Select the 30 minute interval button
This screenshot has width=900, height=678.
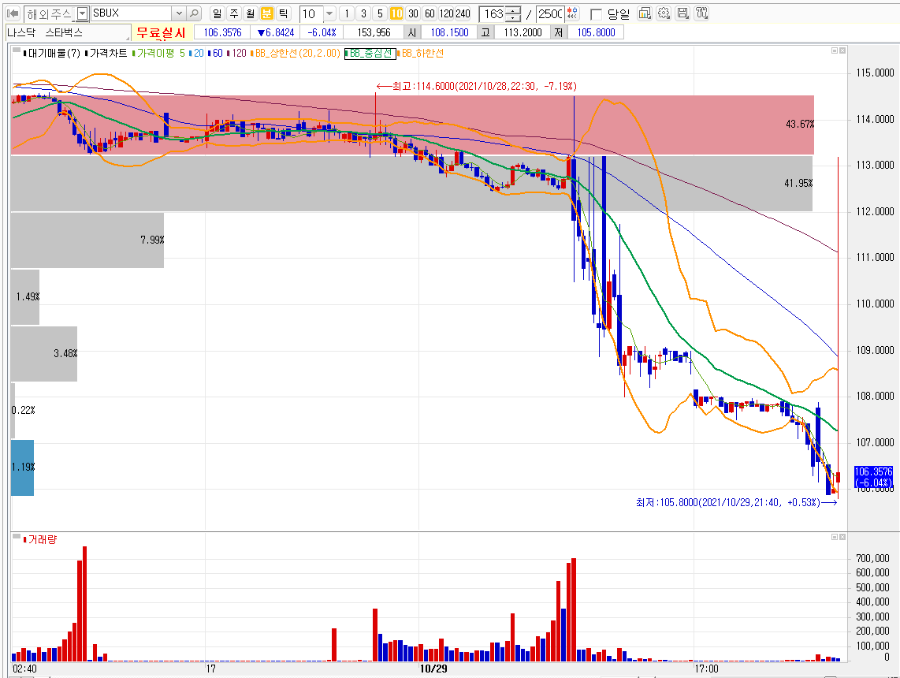413,13
